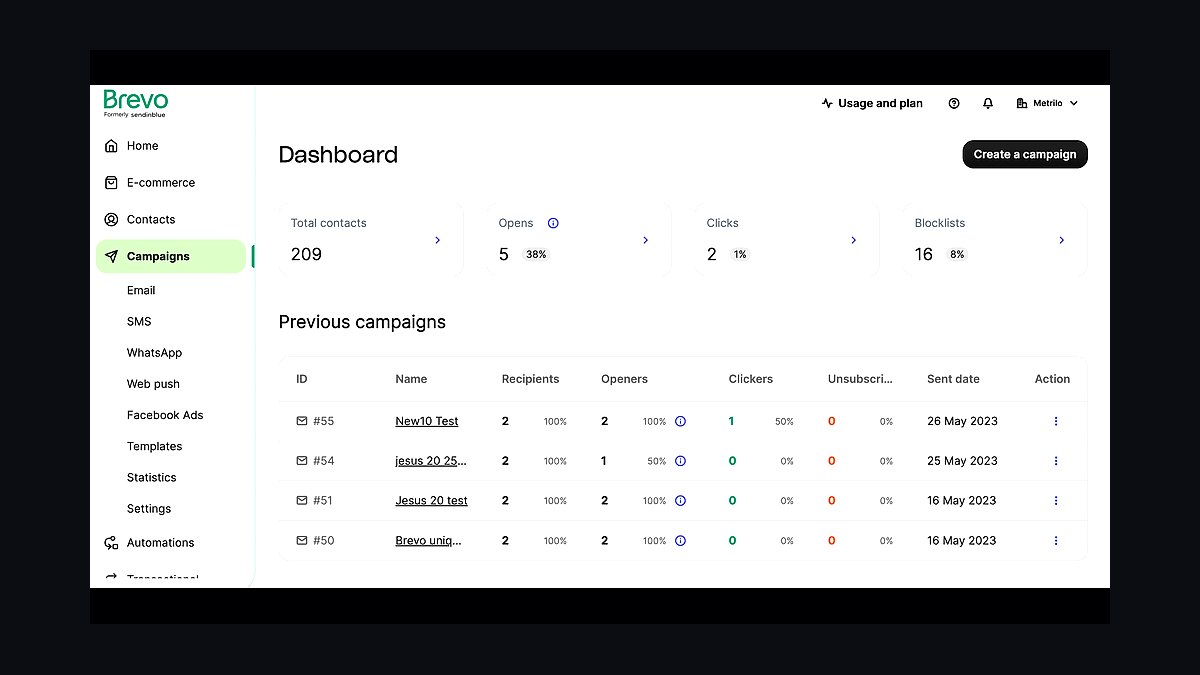The height and width of the screenshot is (675, 1200).
Task: Open the Jesus 20 test campaign link
Action: click(x=431, y=500)
